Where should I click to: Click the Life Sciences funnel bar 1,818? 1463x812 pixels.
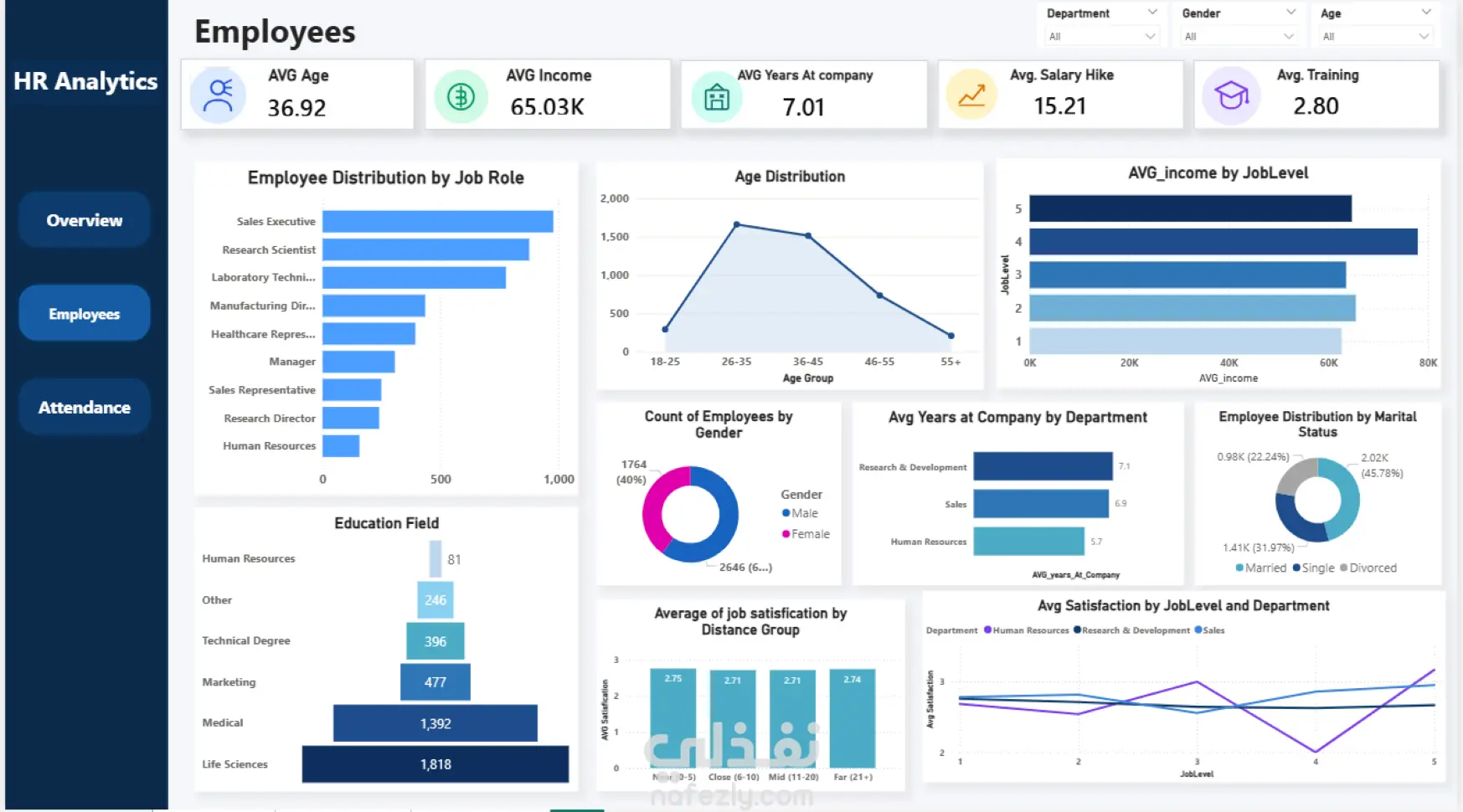point(435,764)
